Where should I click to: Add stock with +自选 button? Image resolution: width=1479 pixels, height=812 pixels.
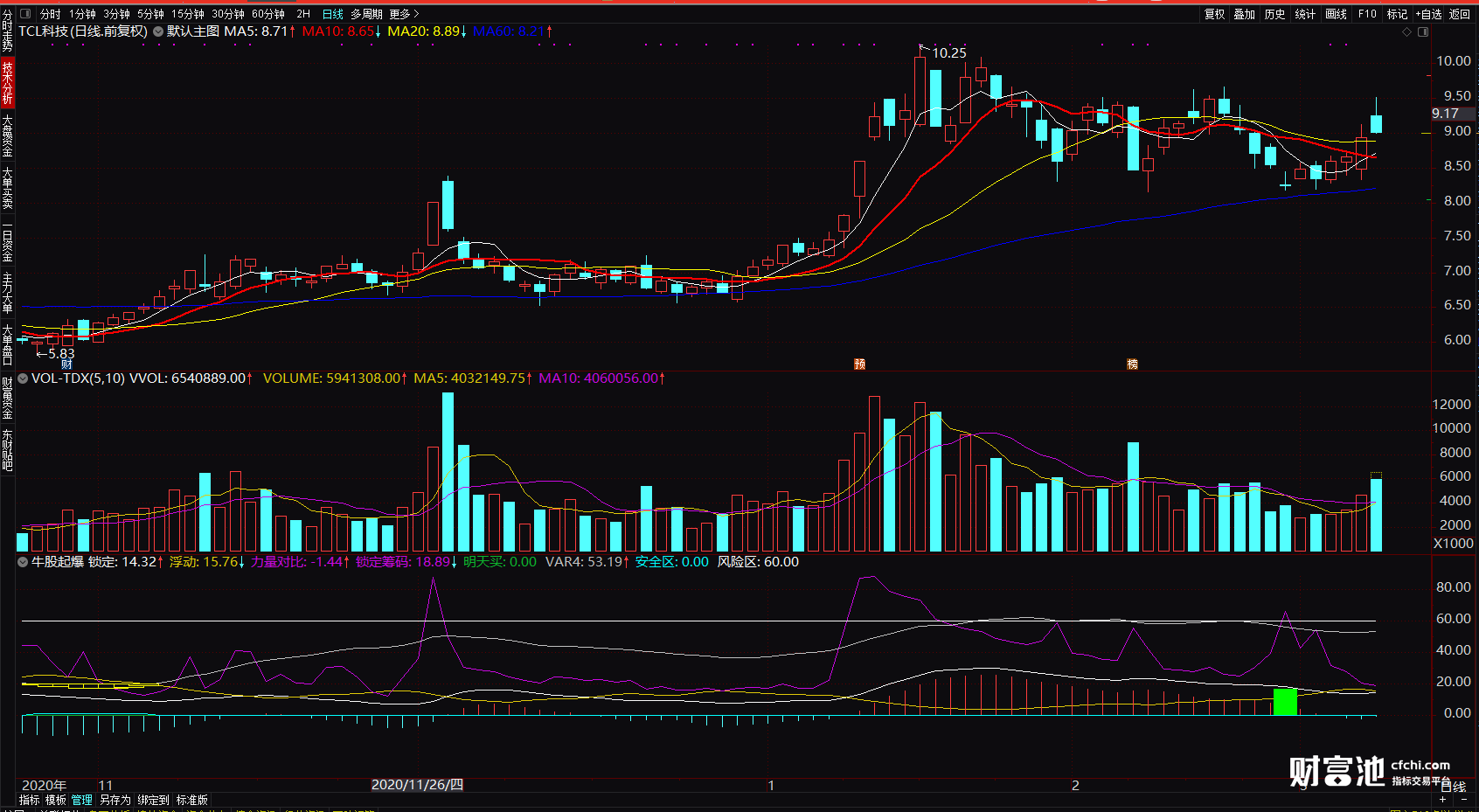pos(1428,14)
